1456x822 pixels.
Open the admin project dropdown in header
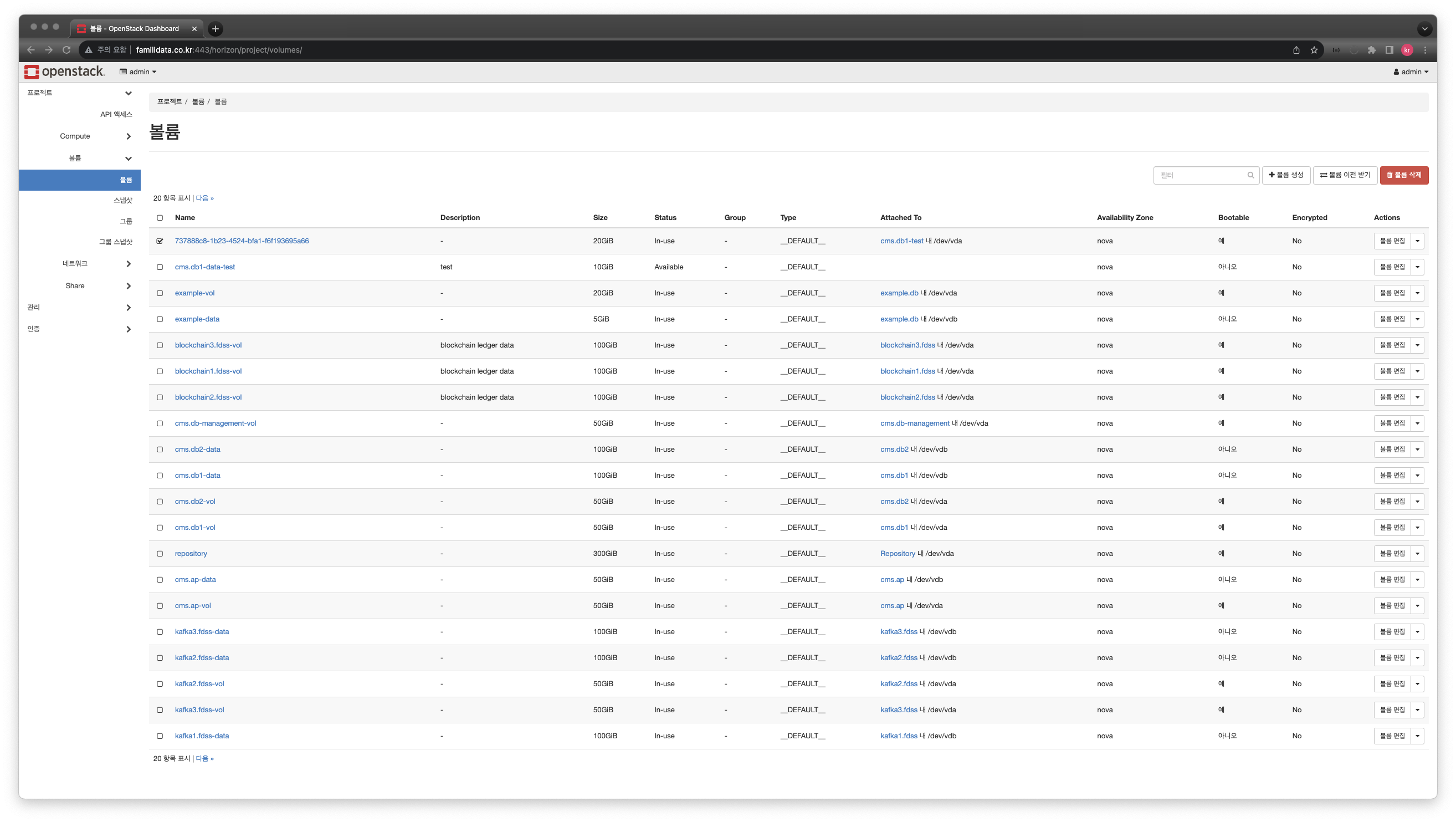(138, 72)
